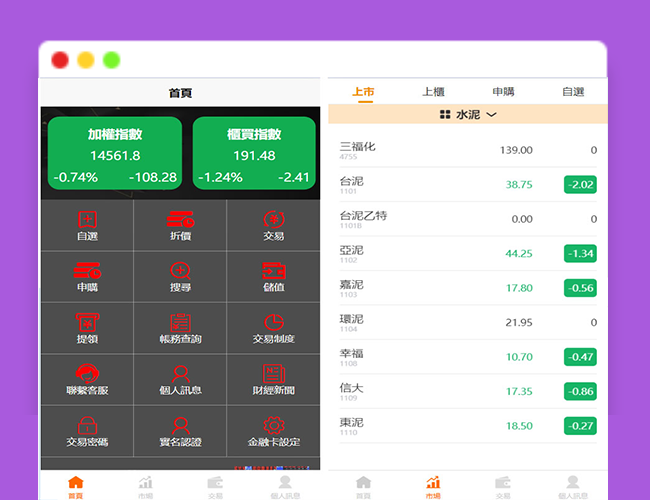Click the 首頁 page title

[180, 93]
